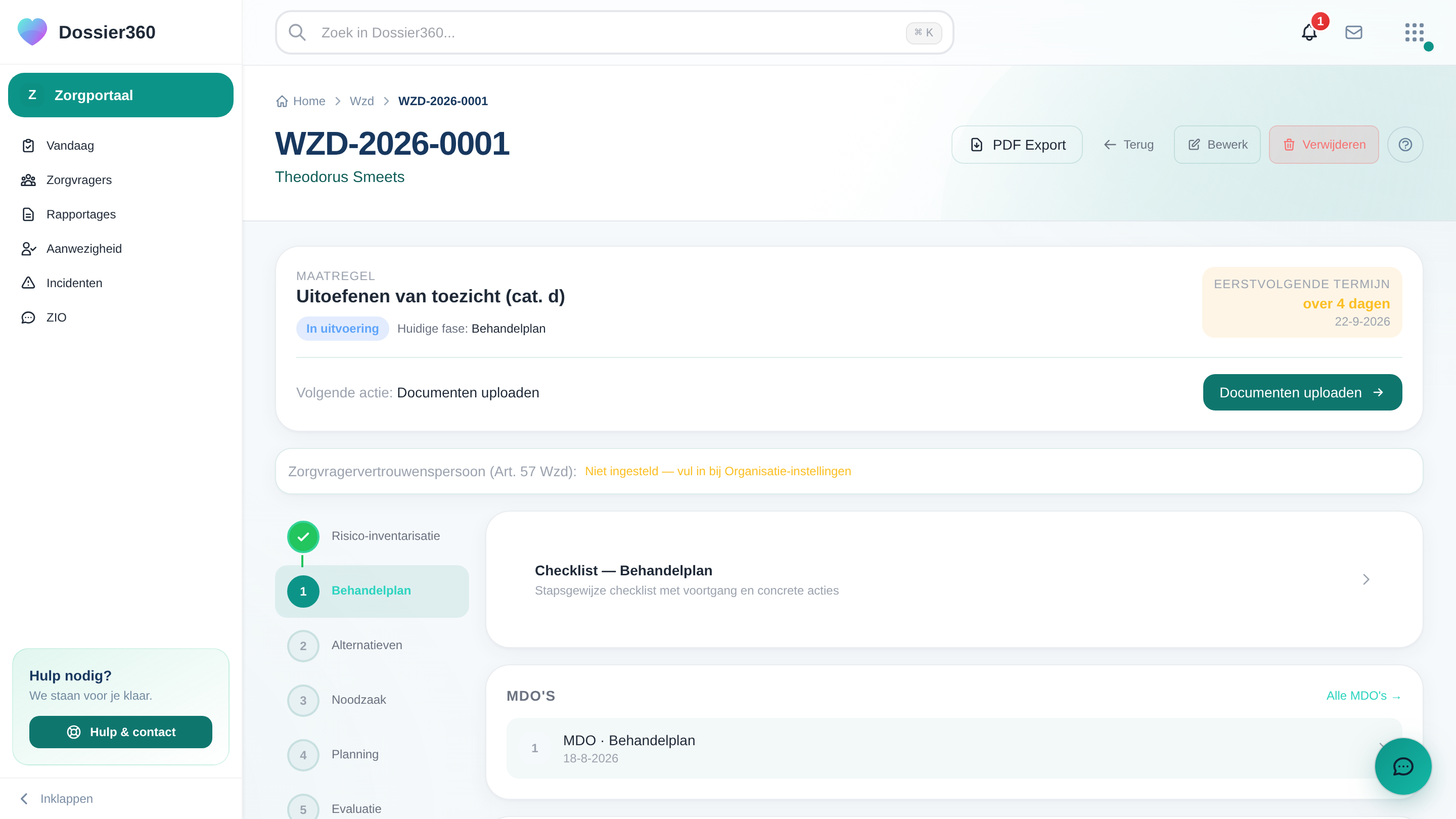The height and width of the screenshot is (819, 1456).
Task: Expand Checklist — Behandelplan chevron
Action: point(1366,579)
